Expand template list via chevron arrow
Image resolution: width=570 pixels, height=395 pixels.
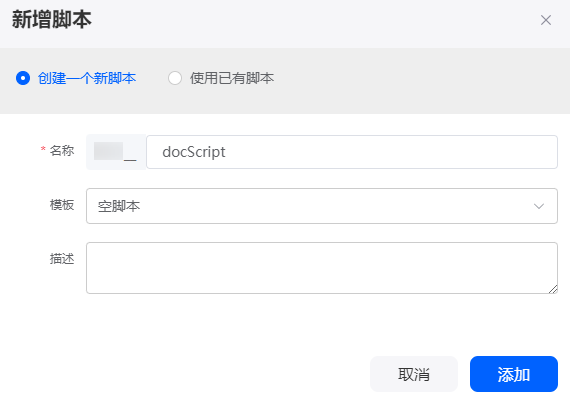[x=539, y=206]
